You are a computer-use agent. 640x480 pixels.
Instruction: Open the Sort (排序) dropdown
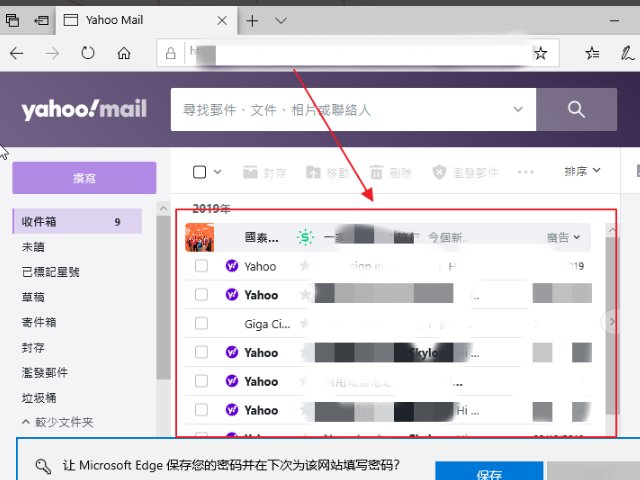click(582, 171)
